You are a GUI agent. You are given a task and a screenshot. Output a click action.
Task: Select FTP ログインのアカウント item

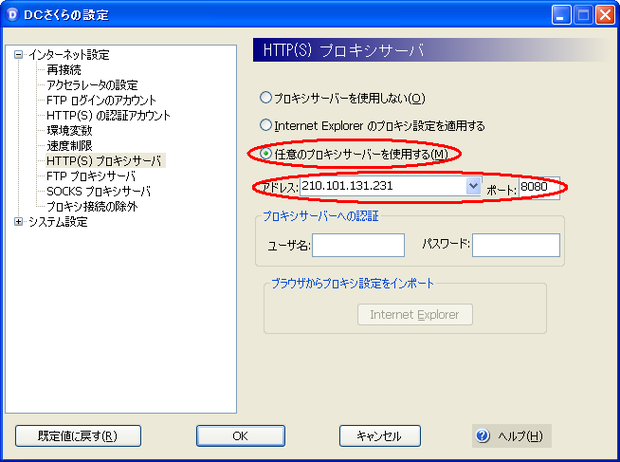click(101, 100)
